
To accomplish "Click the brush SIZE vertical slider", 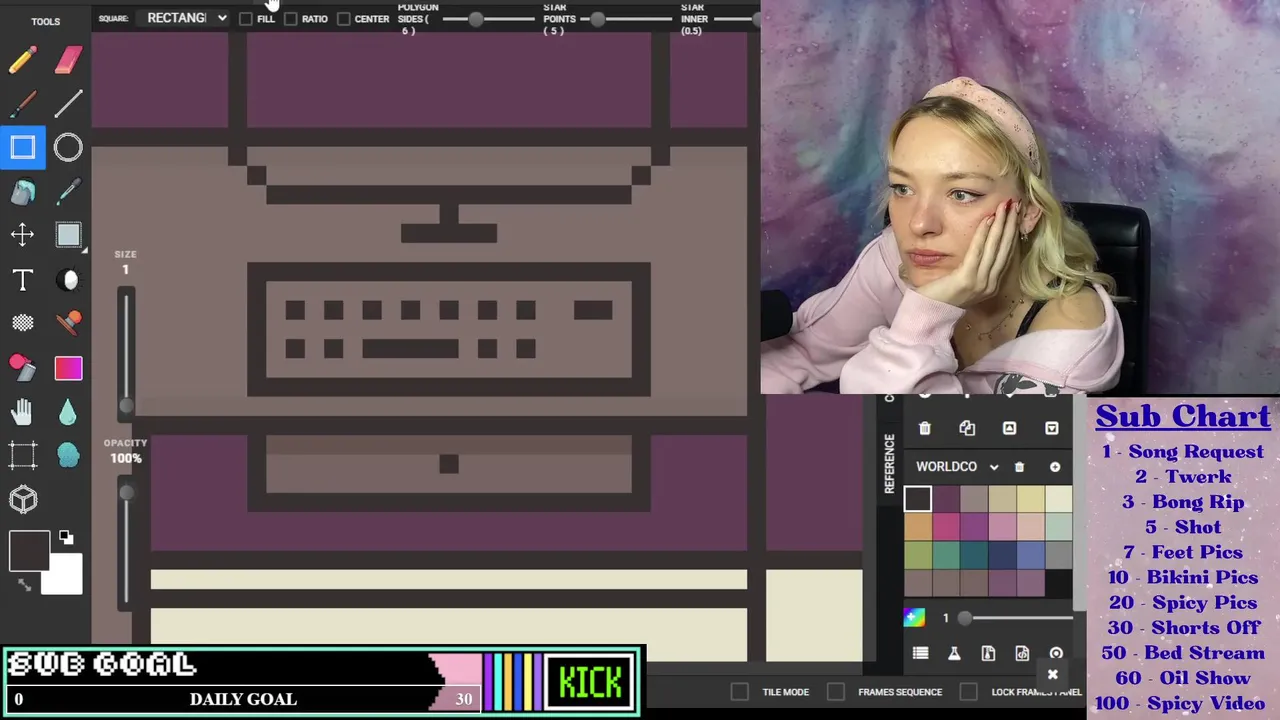I will pos(126,350).
